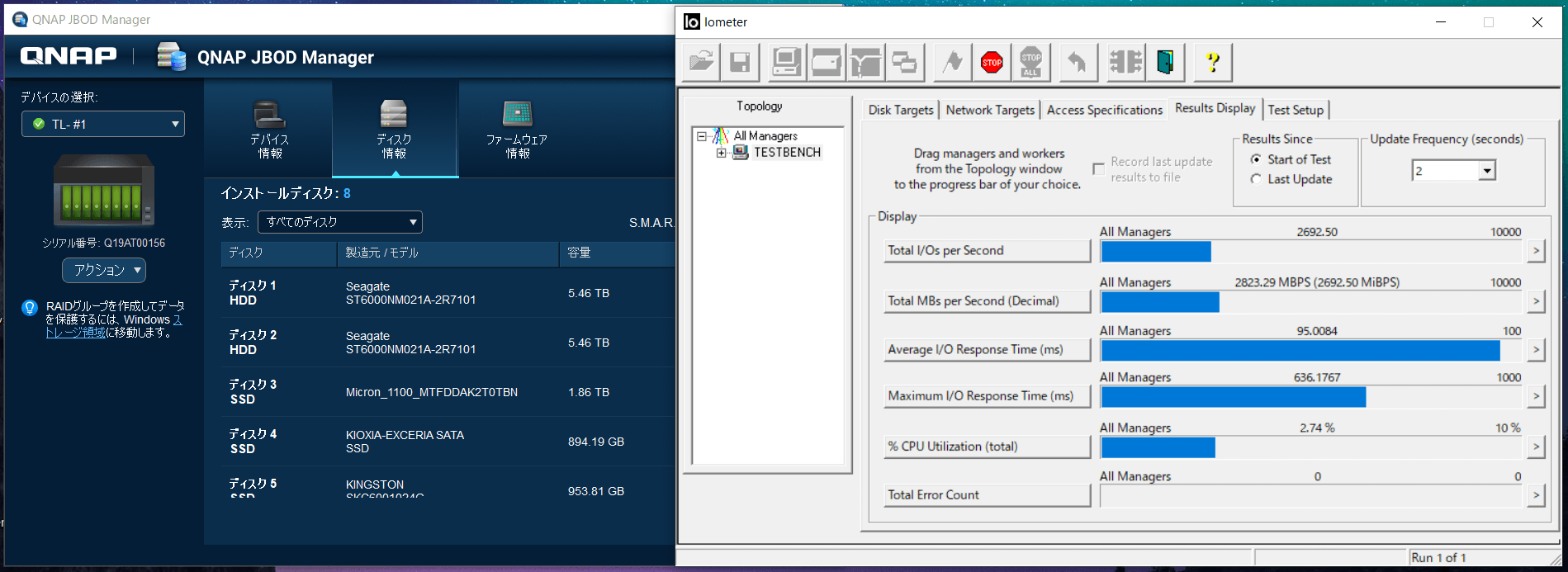
Task: Click Maximum I/O Response Time (ms) button
Action: (x=988, y=396)
